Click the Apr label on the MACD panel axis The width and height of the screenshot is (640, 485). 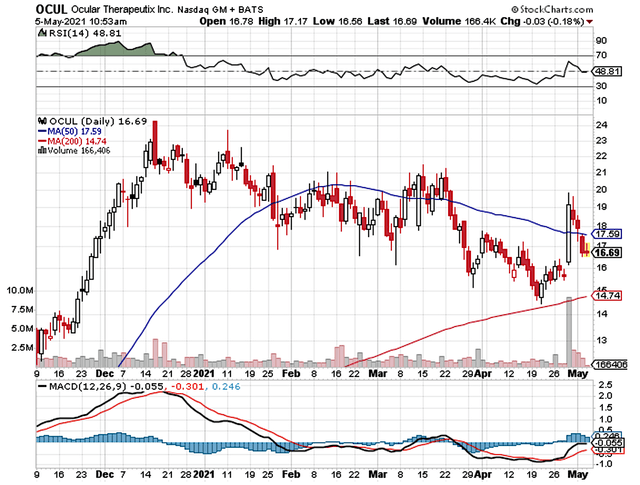click(484, 474)
